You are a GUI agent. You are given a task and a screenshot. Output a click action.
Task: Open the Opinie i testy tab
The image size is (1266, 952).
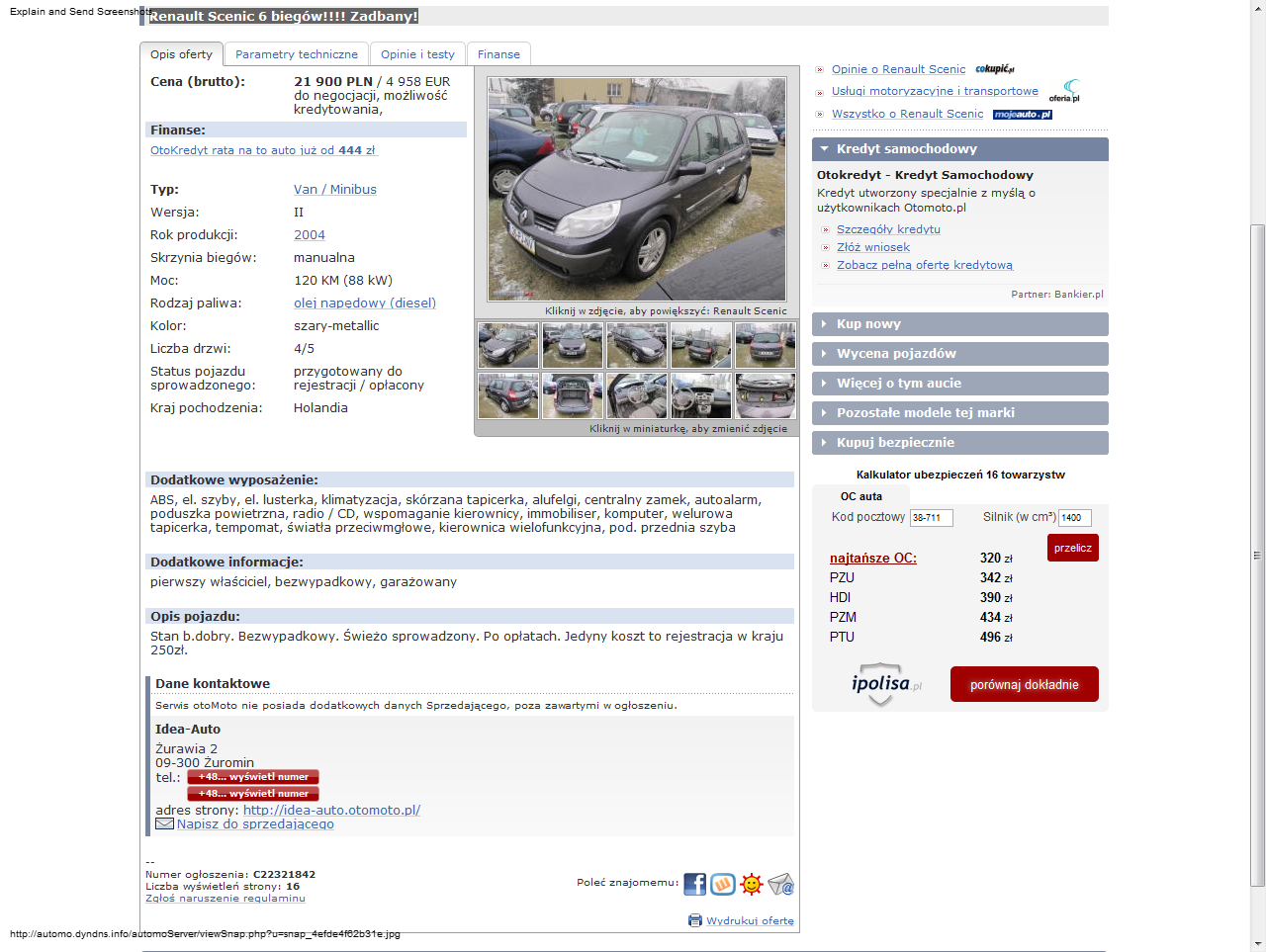(x=417, y=54)
